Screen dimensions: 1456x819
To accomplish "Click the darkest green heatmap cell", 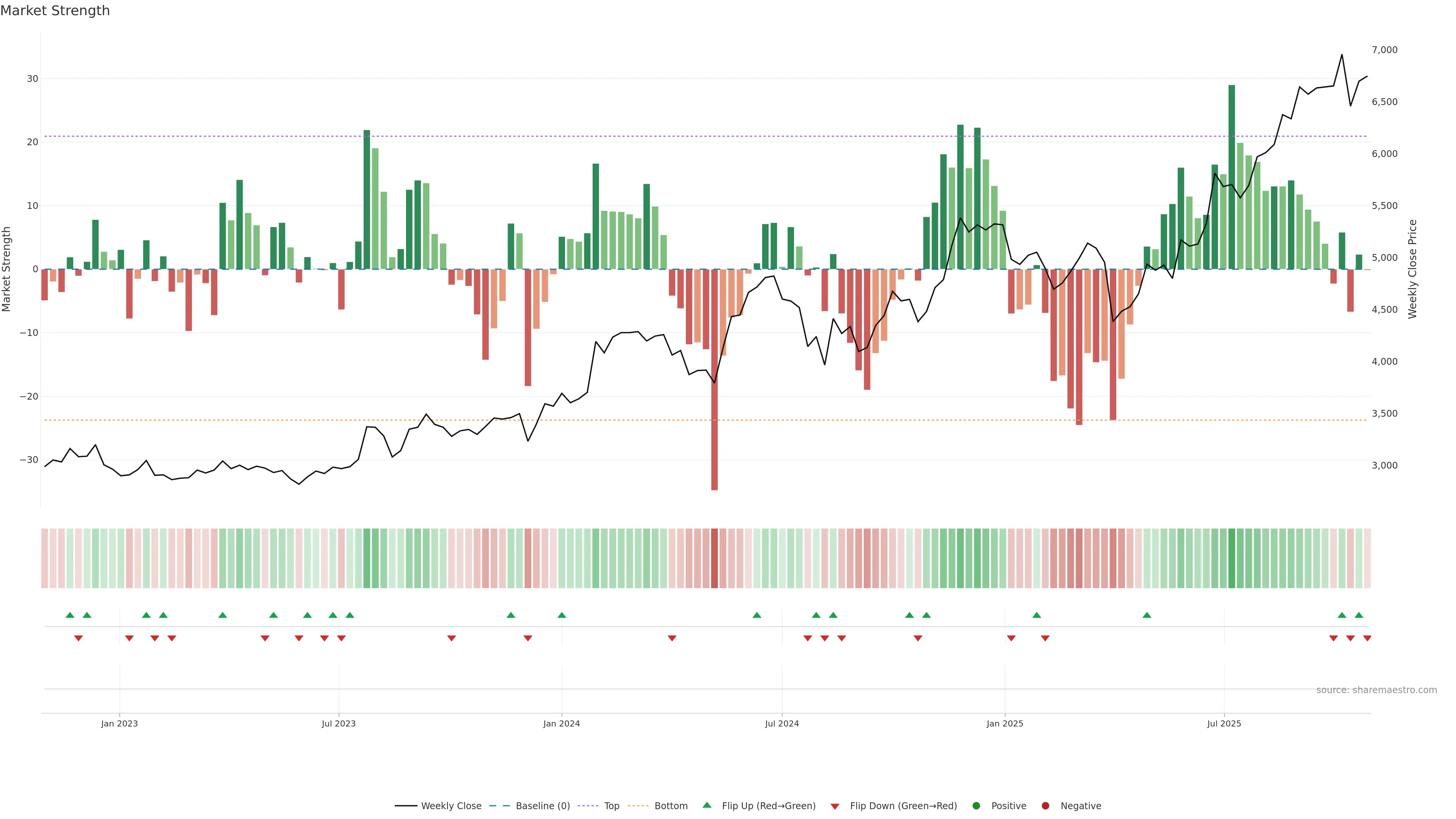I will (1232, 559).
